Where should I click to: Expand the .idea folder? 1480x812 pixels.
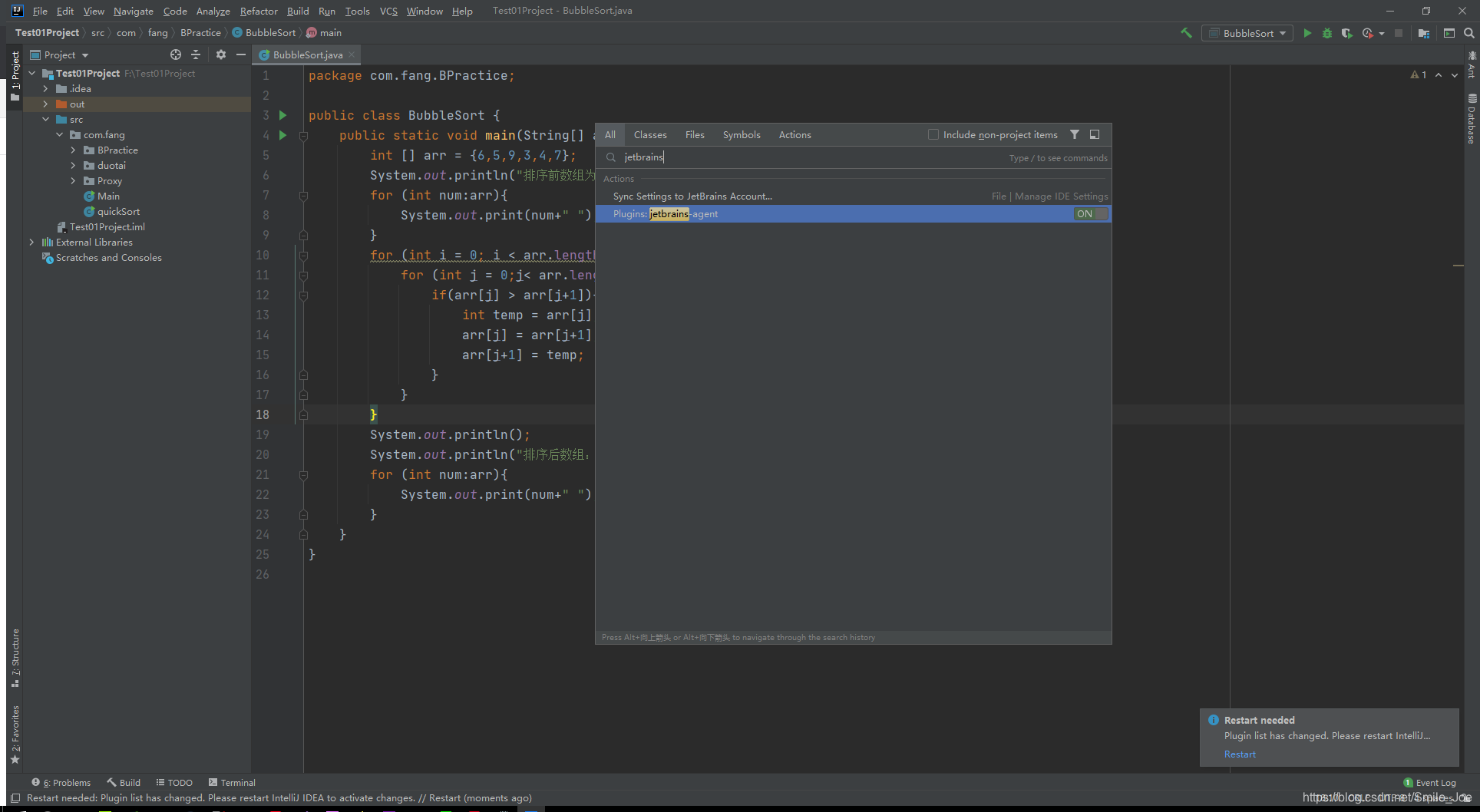pos(46,89)
